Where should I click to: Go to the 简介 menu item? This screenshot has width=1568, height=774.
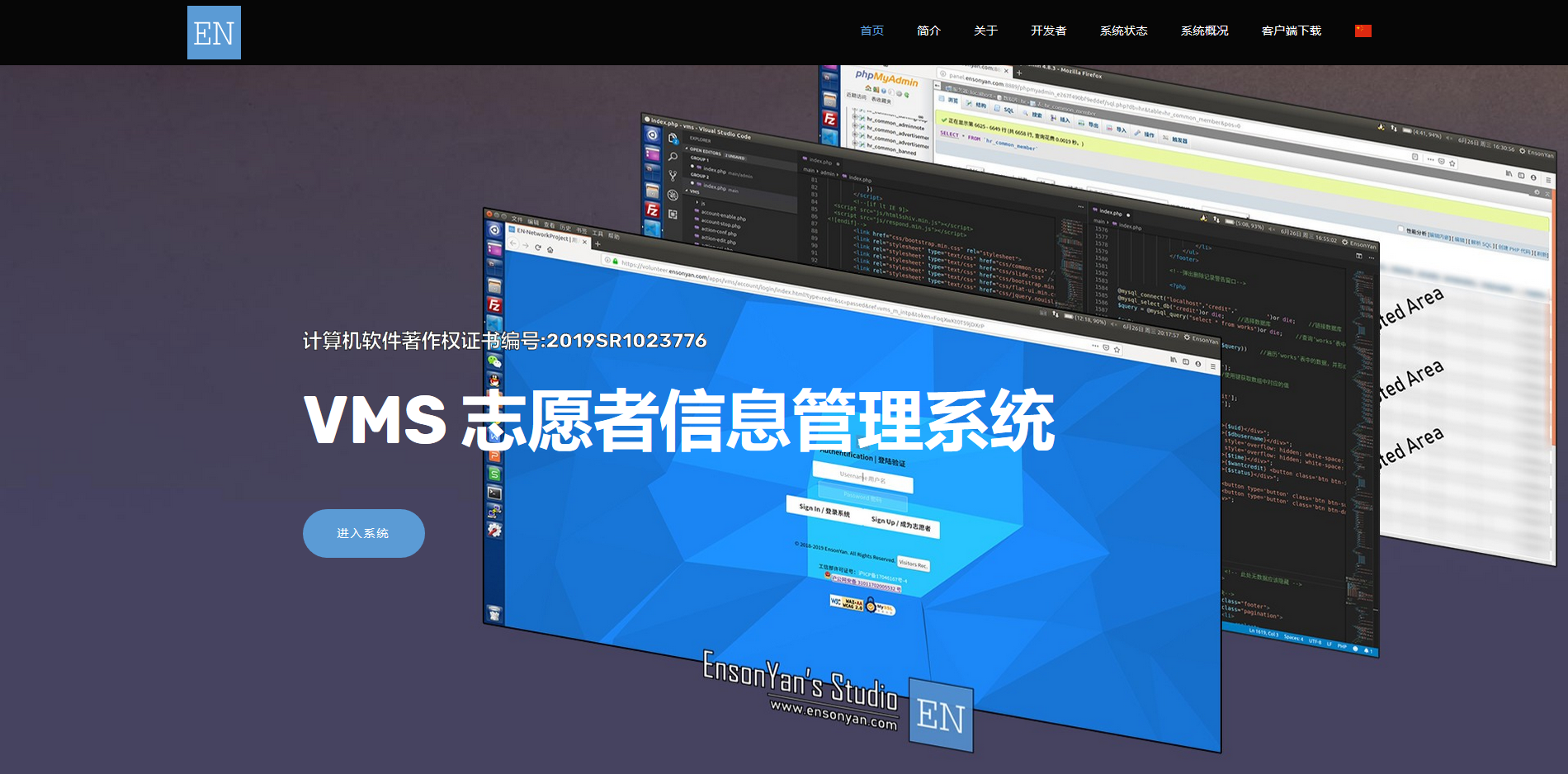click(928, 31)
